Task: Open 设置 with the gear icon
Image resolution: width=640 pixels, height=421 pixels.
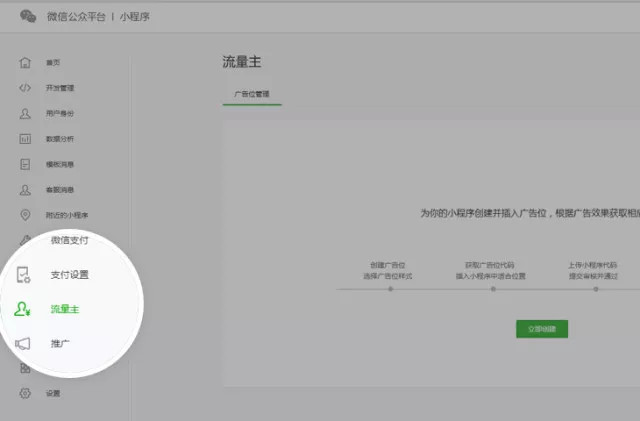Action: (25, 393)
